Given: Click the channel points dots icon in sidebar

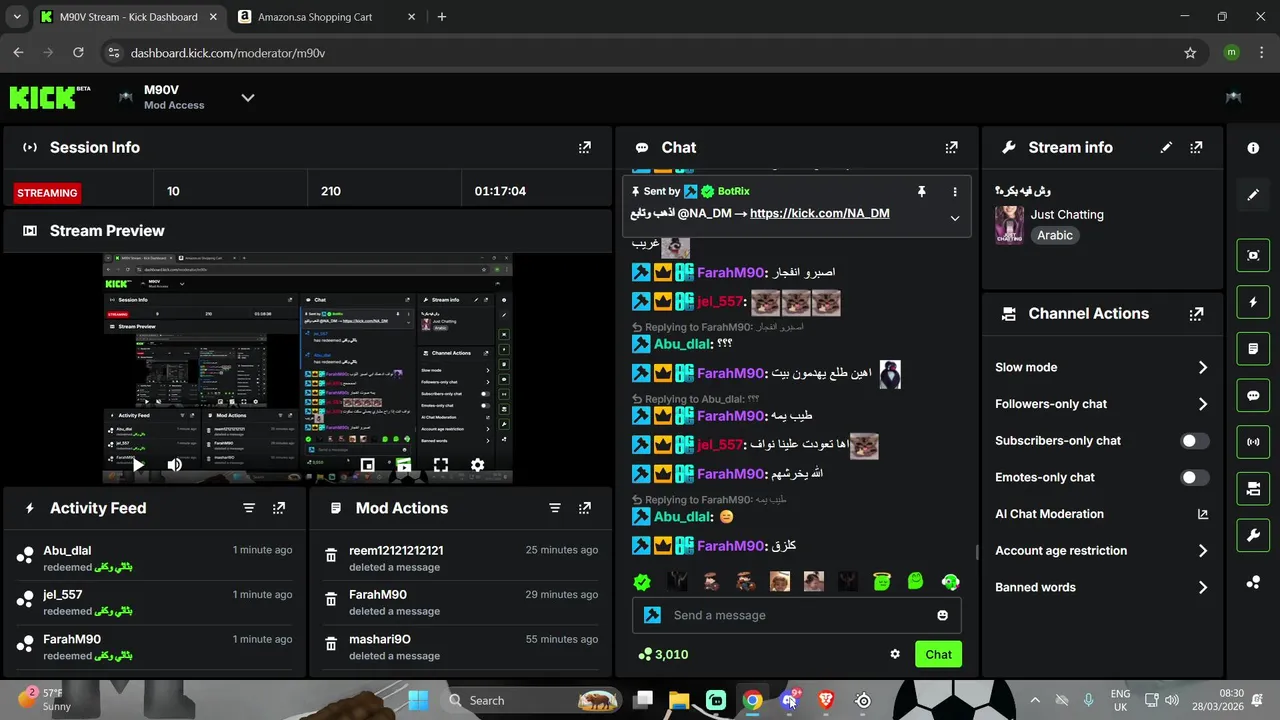Looking at the screenshot, I should 1253,582.
